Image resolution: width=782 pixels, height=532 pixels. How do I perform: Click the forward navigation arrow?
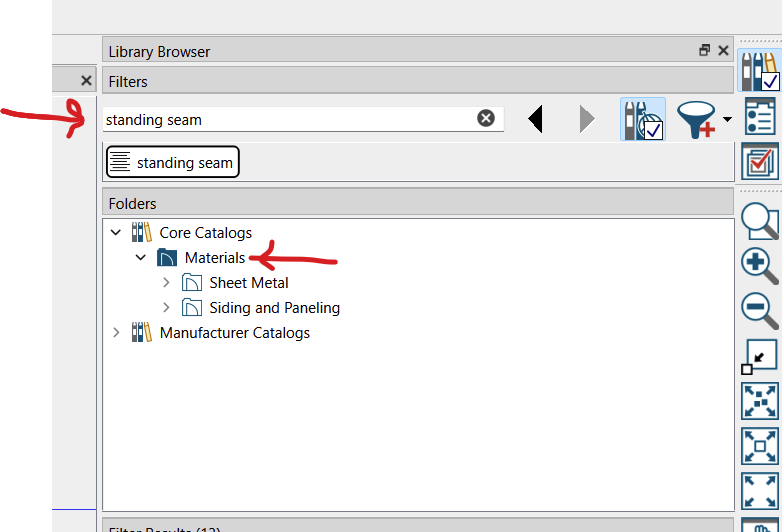tap(587, 120)
